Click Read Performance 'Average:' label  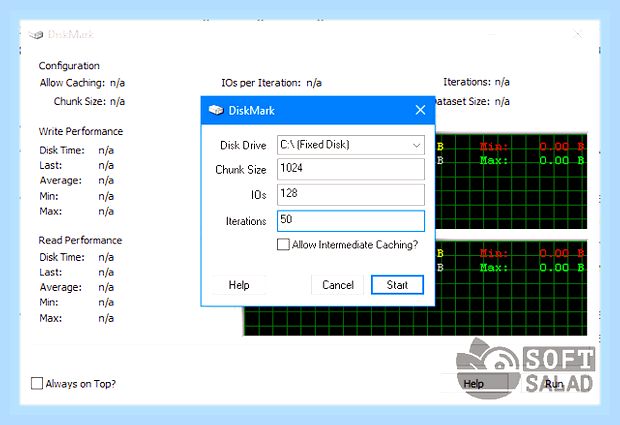click(x=60, y=287)
